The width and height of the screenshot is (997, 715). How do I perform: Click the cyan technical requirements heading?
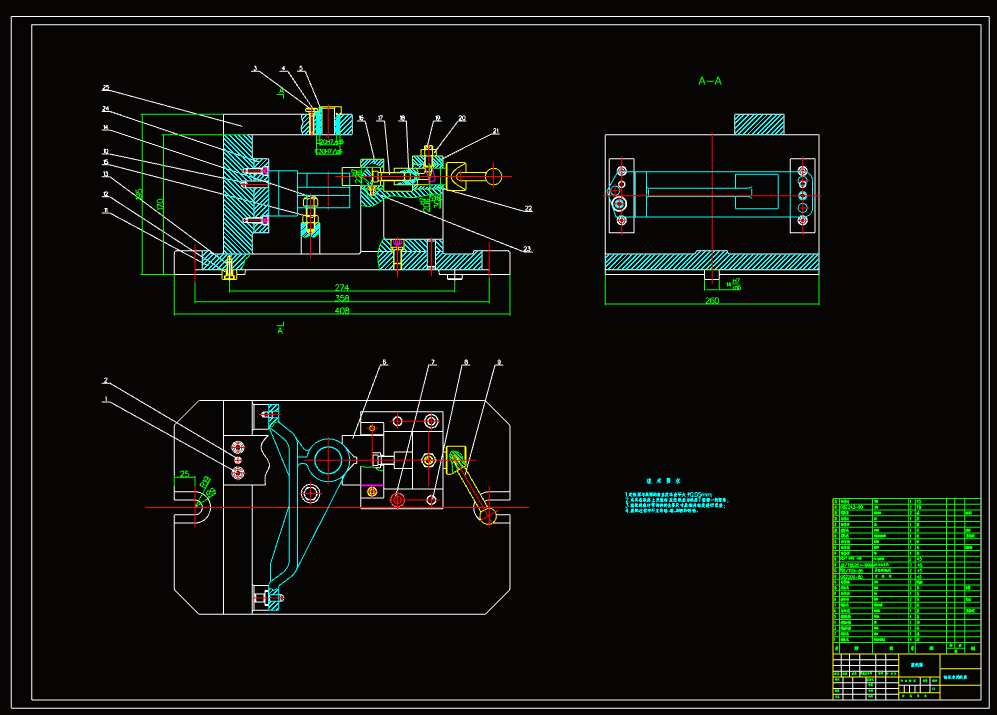click(664, 482)
